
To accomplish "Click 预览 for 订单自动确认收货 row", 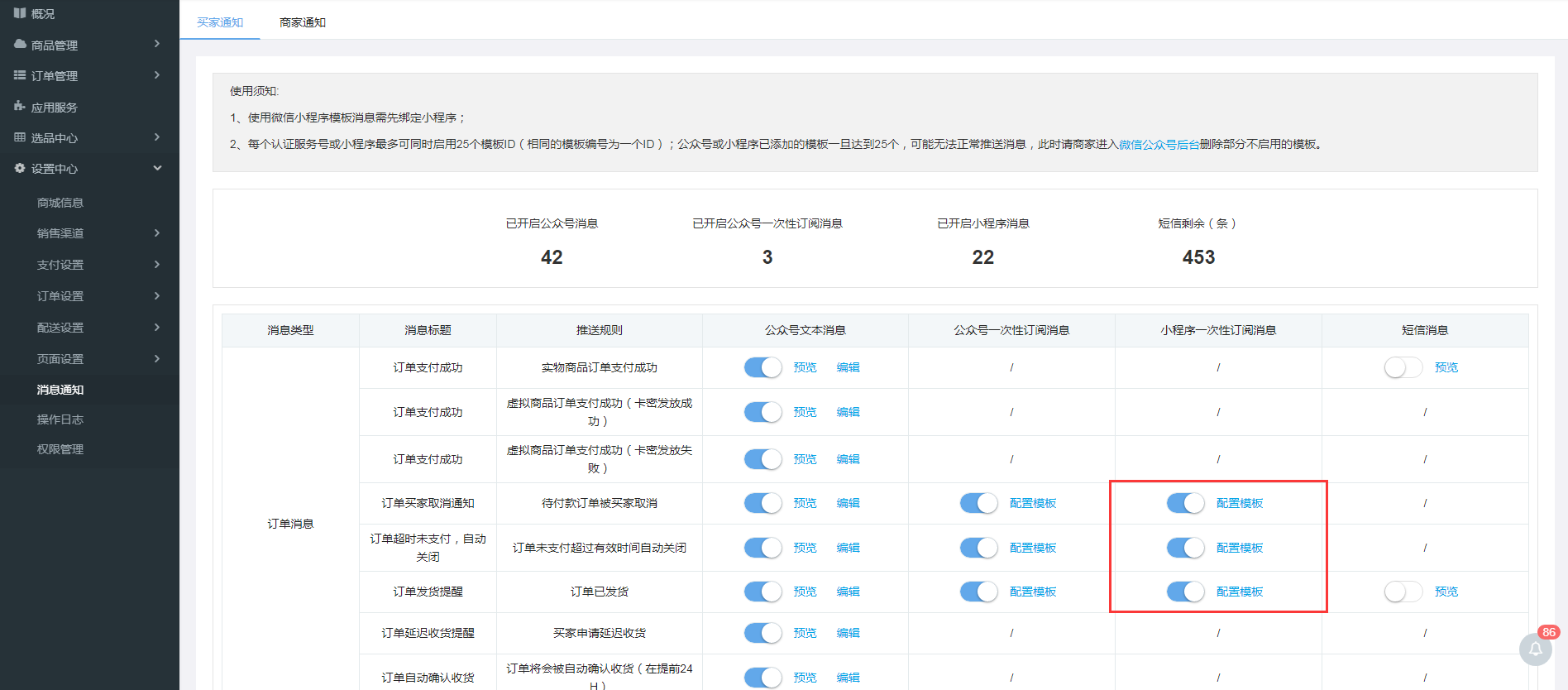I will click(x=805, y=678).
